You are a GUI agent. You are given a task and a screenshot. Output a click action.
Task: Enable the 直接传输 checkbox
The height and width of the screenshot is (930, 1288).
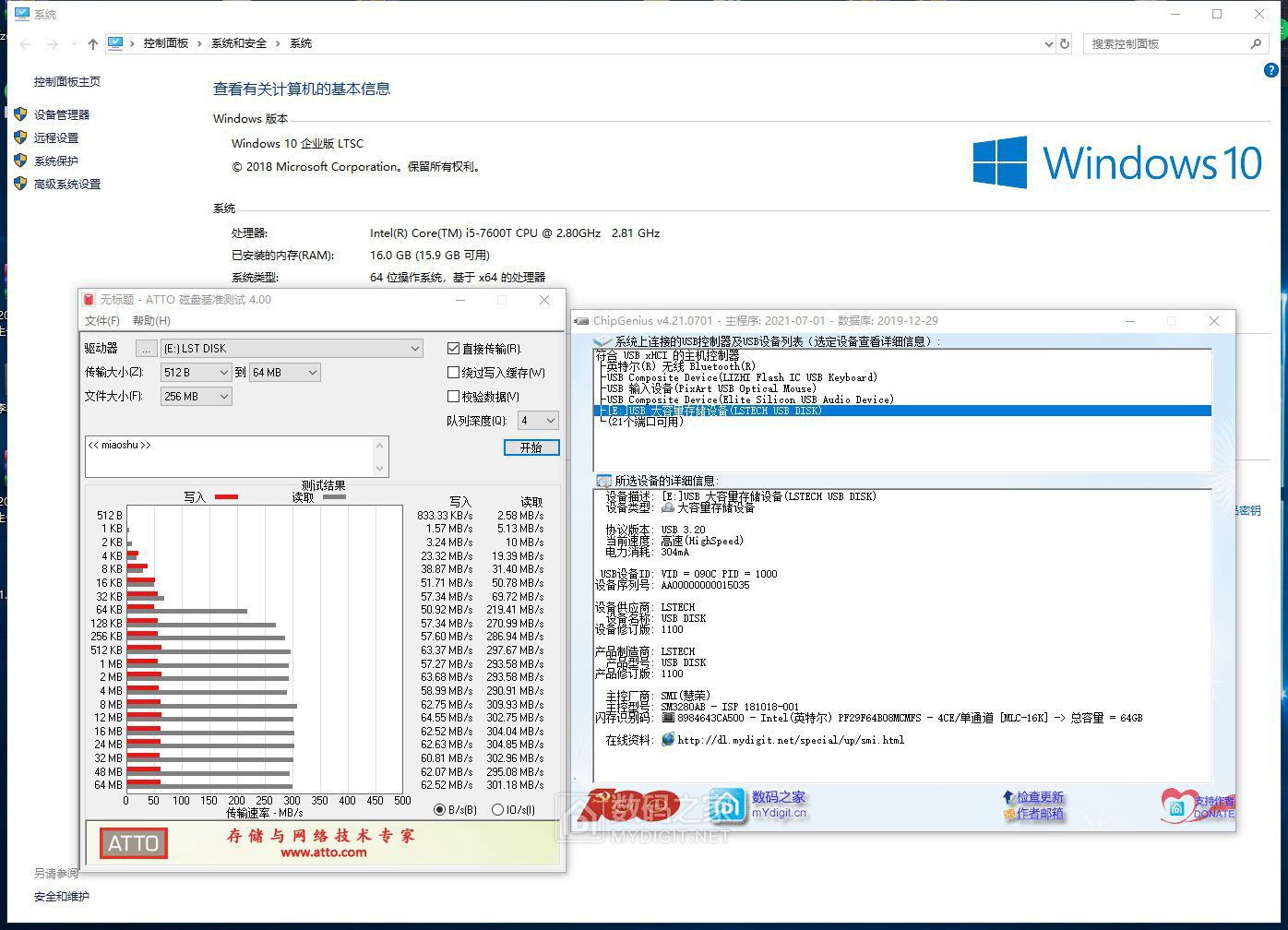[453, 348]
